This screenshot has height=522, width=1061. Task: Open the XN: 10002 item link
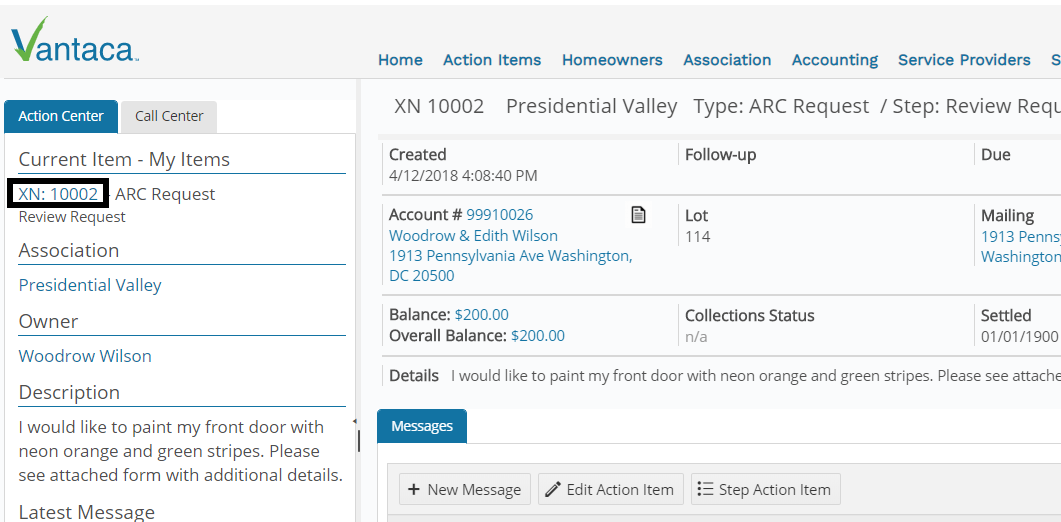click(58, 194)
